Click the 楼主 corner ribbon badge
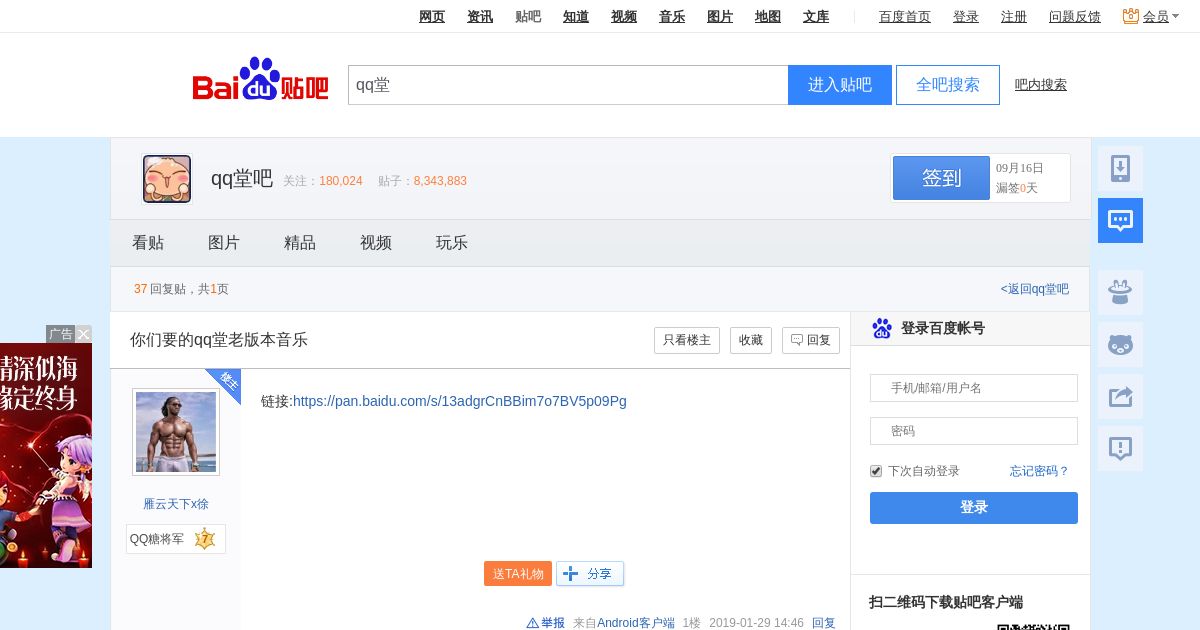This screenshot has width=1200, height=630. (x=227, y=382)
